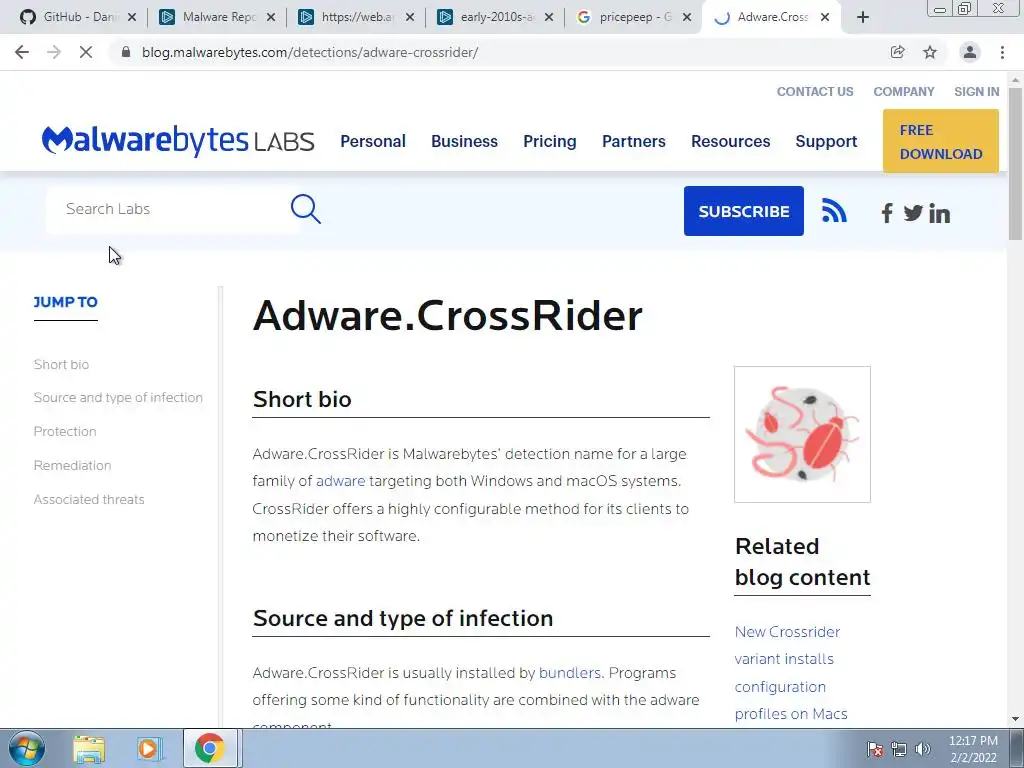Click the CrossRider bug illustration thumbnail

802,434
